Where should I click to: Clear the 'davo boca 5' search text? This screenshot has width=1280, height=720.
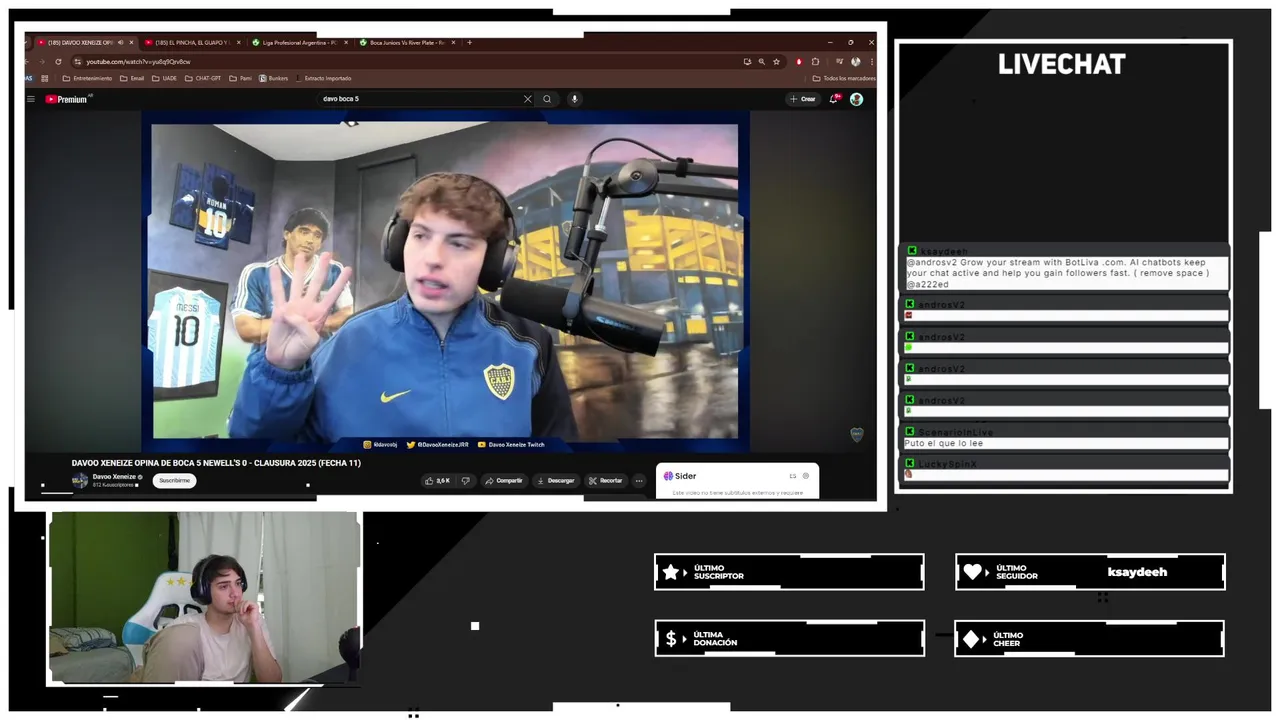click(527, 99)
